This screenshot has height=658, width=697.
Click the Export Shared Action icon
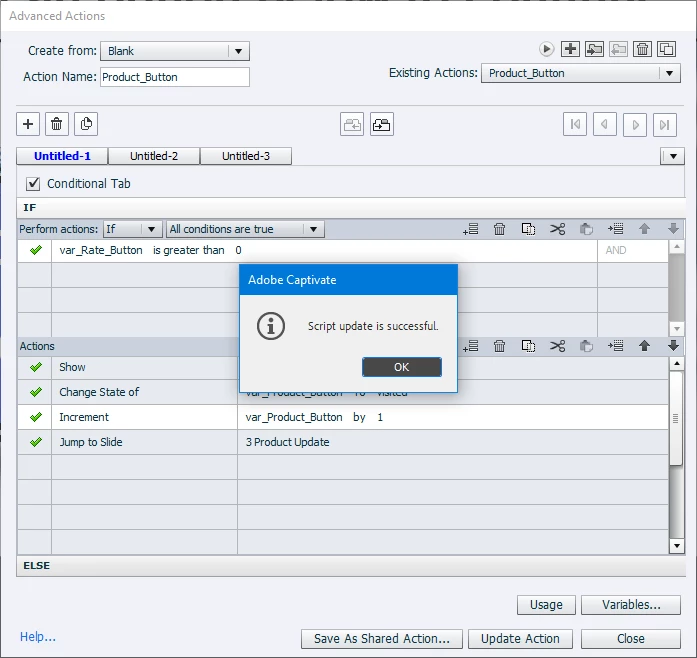click(618, 49)
